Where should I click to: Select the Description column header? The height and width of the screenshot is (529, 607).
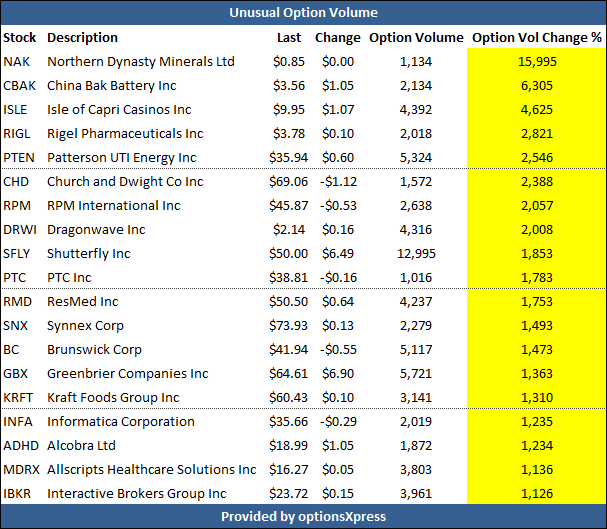[x=82, y=38]
